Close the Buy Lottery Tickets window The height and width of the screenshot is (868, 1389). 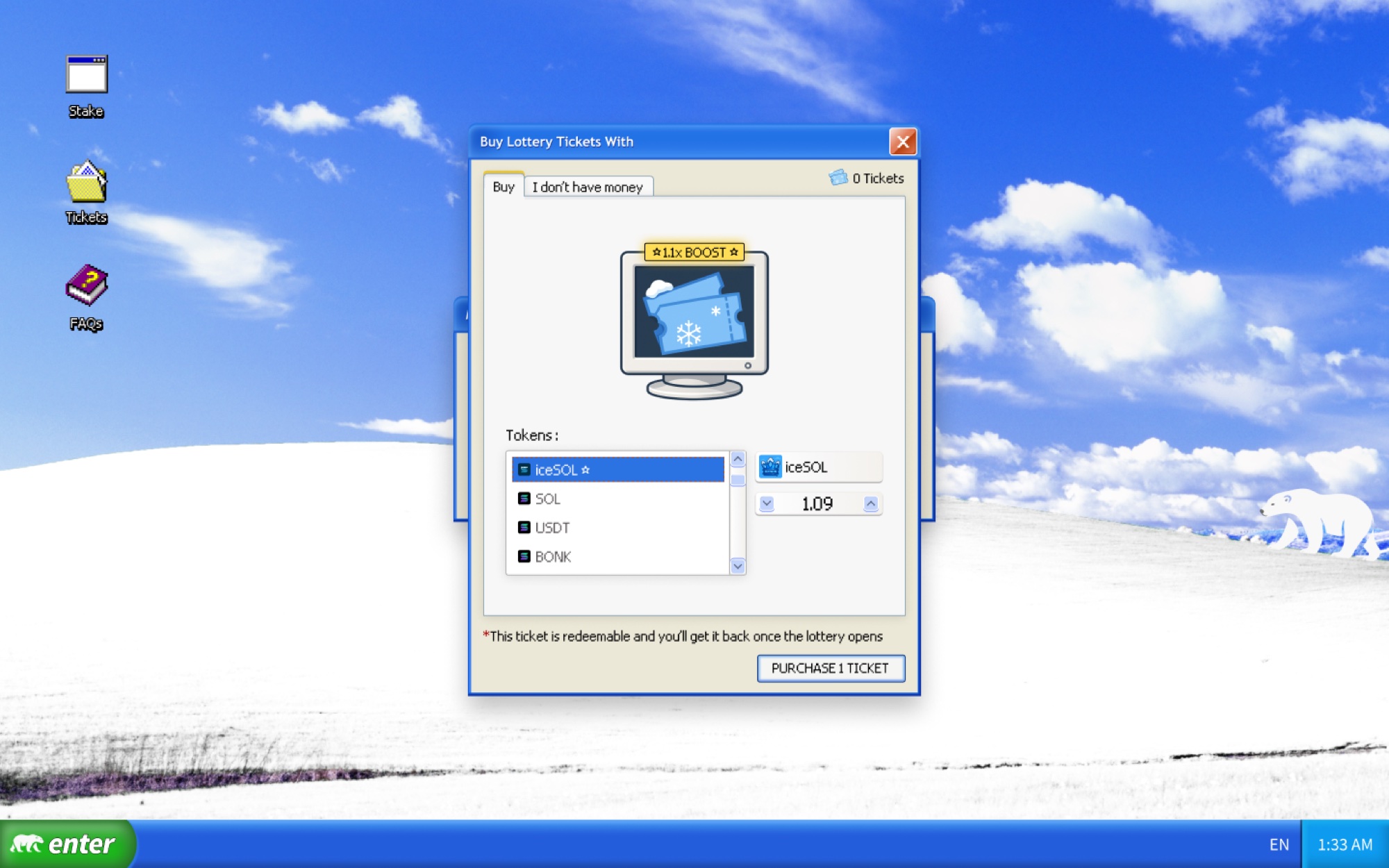coord(903,142)
